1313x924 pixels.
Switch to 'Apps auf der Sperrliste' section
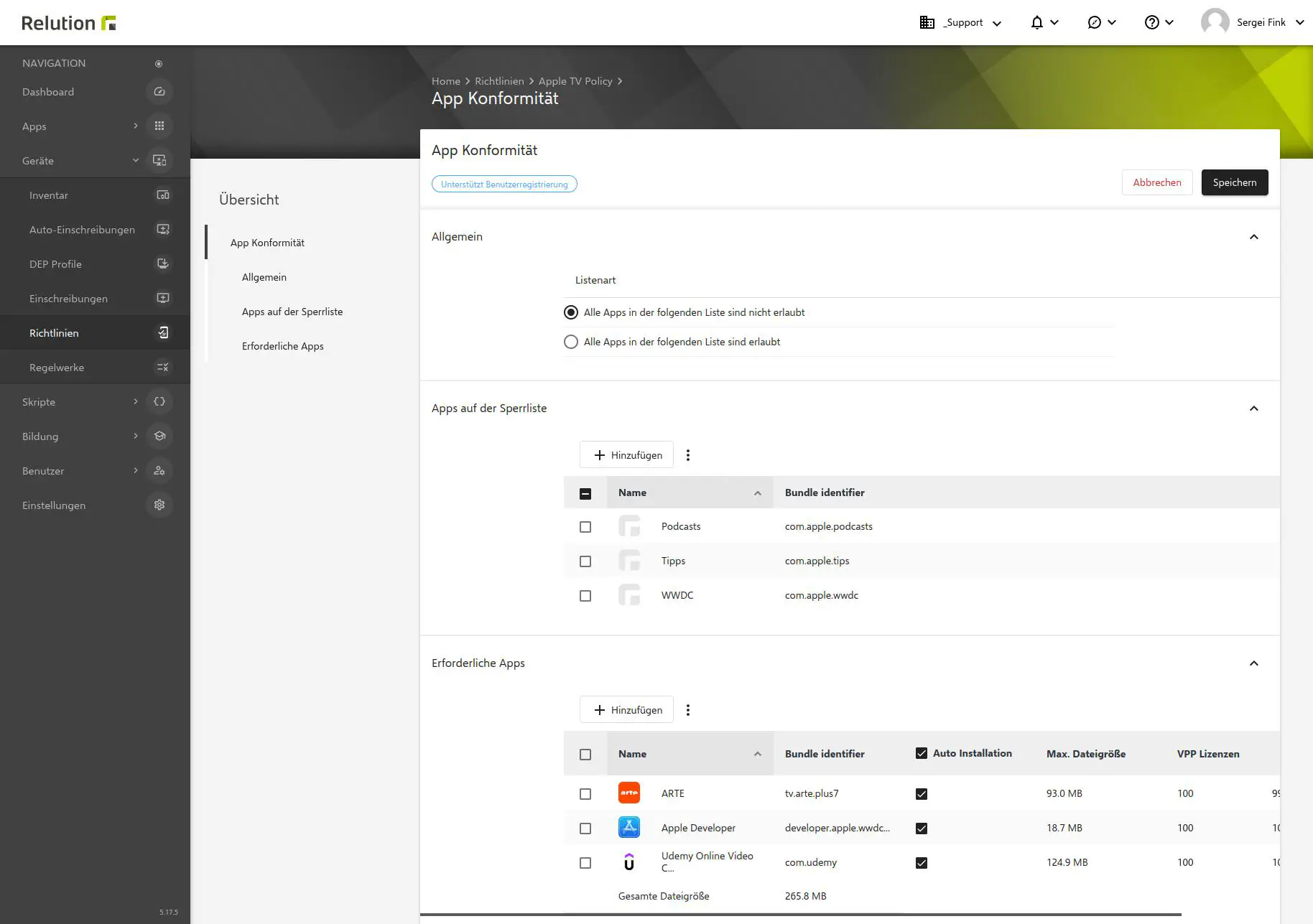(x=292, y=312)
